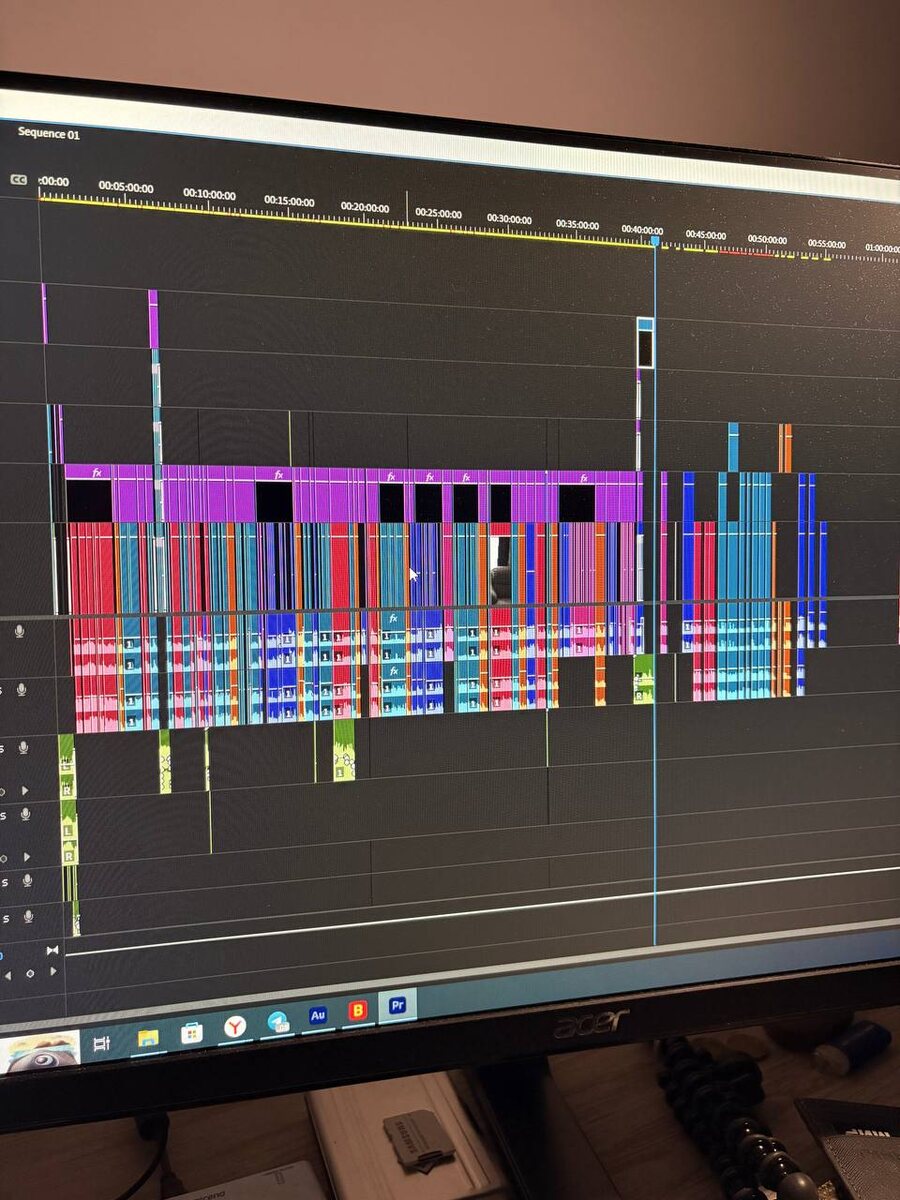900x1200 pixels.
Task: Jump to 00:25:00:00 on the time ruler
Action: [x=439, y=213]
